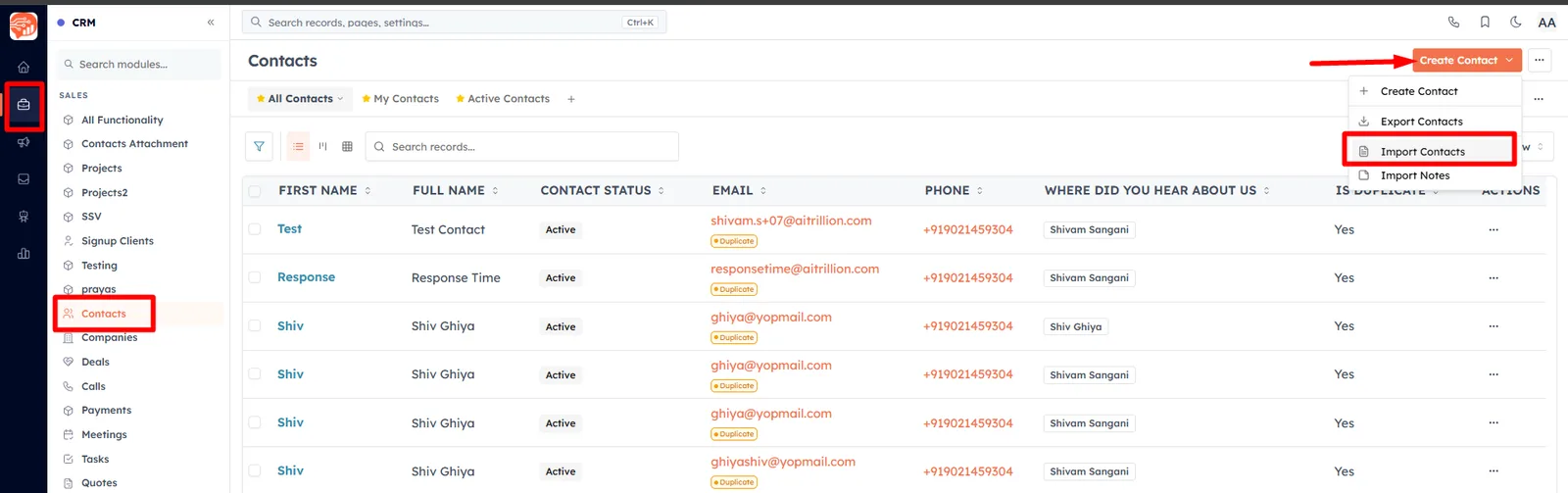Viewport: 1568px width, 493px height.
Task: Collapse the CRM sidebar with double chevron
Action: coord(211,23)
